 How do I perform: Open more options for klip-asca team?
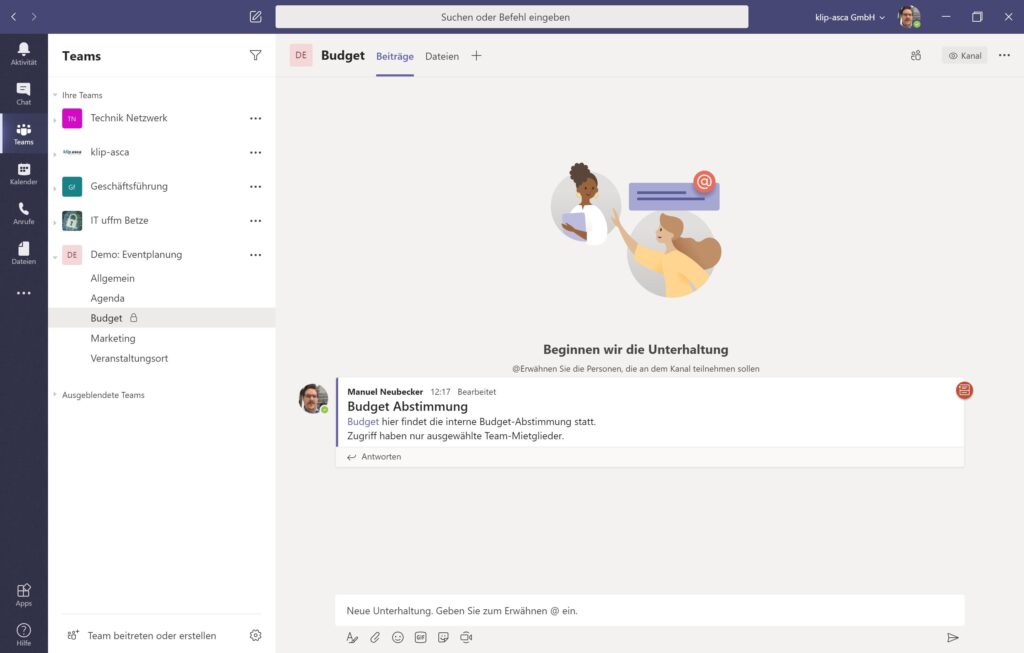(255, 152)
